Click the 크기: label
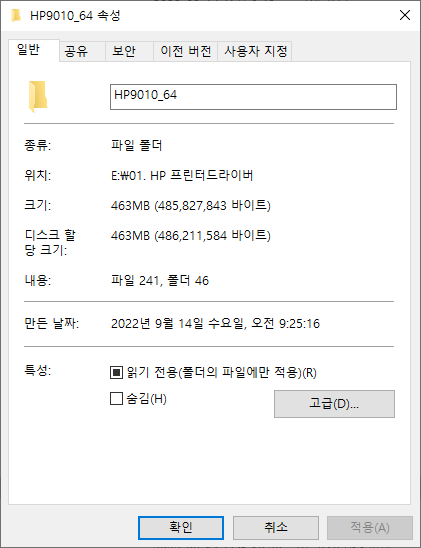 (x=37, y=205)
